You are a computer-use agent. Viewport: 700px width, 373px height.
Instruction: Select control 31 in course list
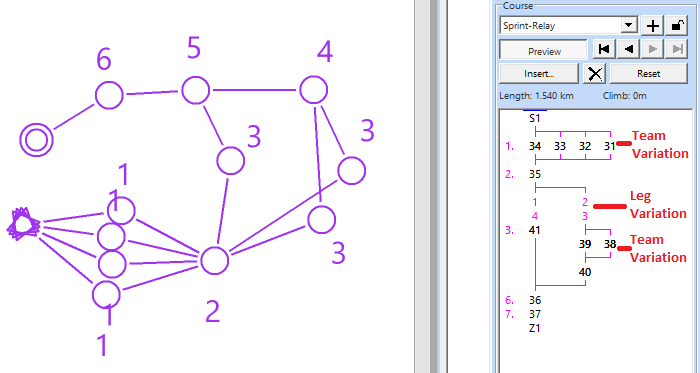(610, 146)
